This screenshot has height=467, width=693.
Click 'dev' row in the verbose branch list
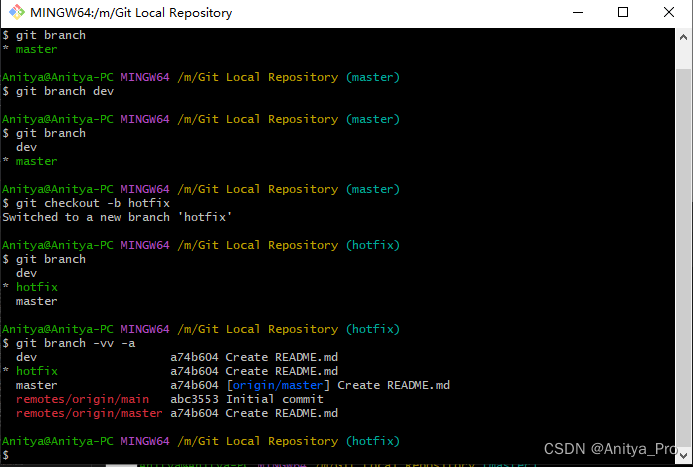(177, 357)
